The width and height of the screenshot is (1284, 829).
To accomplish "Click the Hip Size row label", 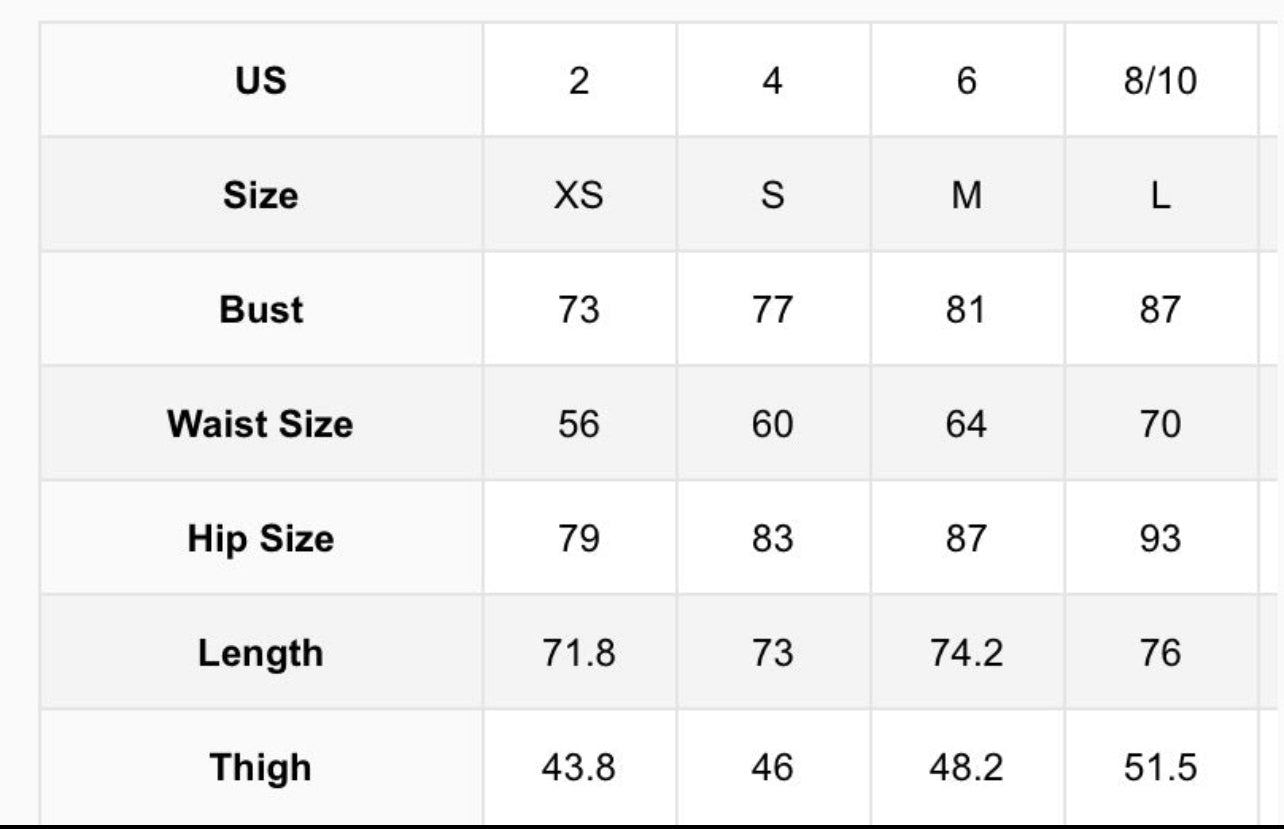I will [x=260, y=539].
